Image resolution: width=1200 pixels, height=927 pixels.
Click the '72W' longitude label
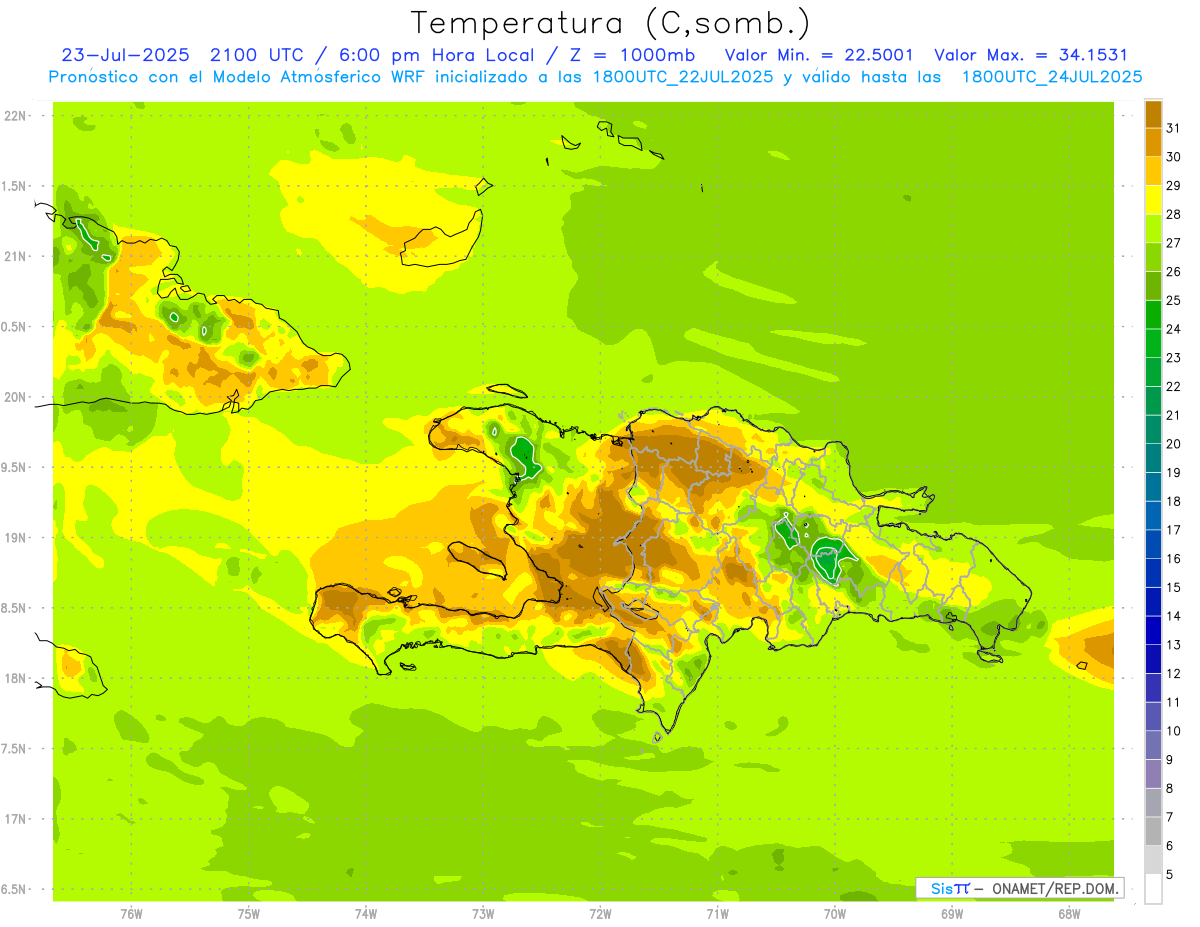pos(600,912)
